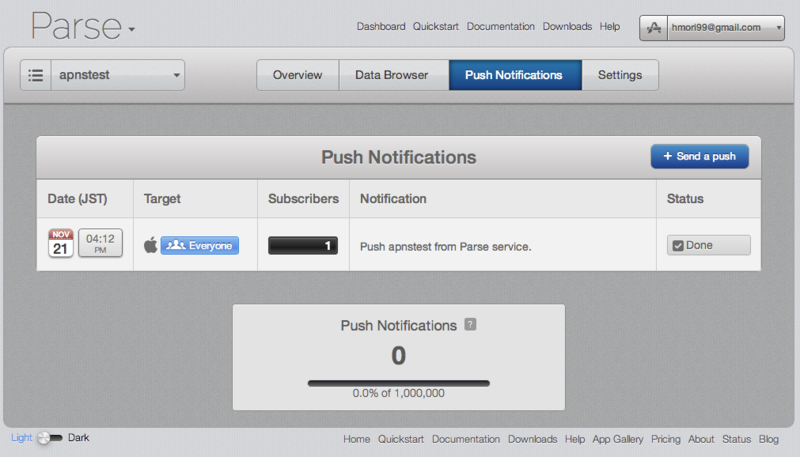Open the hmori99@gmail.com account dropdown
This screenshot has width=800, height=457.
point(726,28)
